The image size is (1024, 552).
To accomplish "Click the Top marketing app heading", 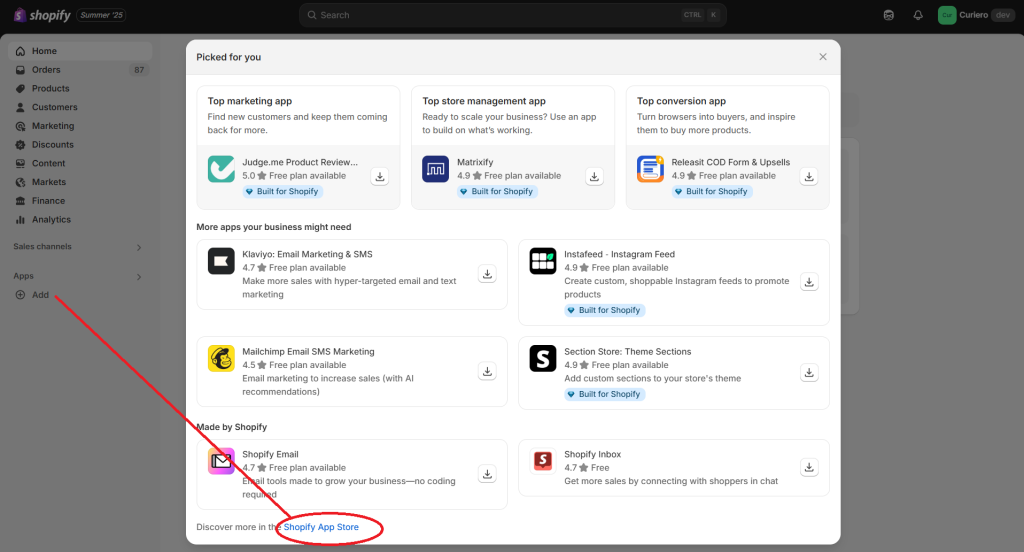I will pos(249,101).
